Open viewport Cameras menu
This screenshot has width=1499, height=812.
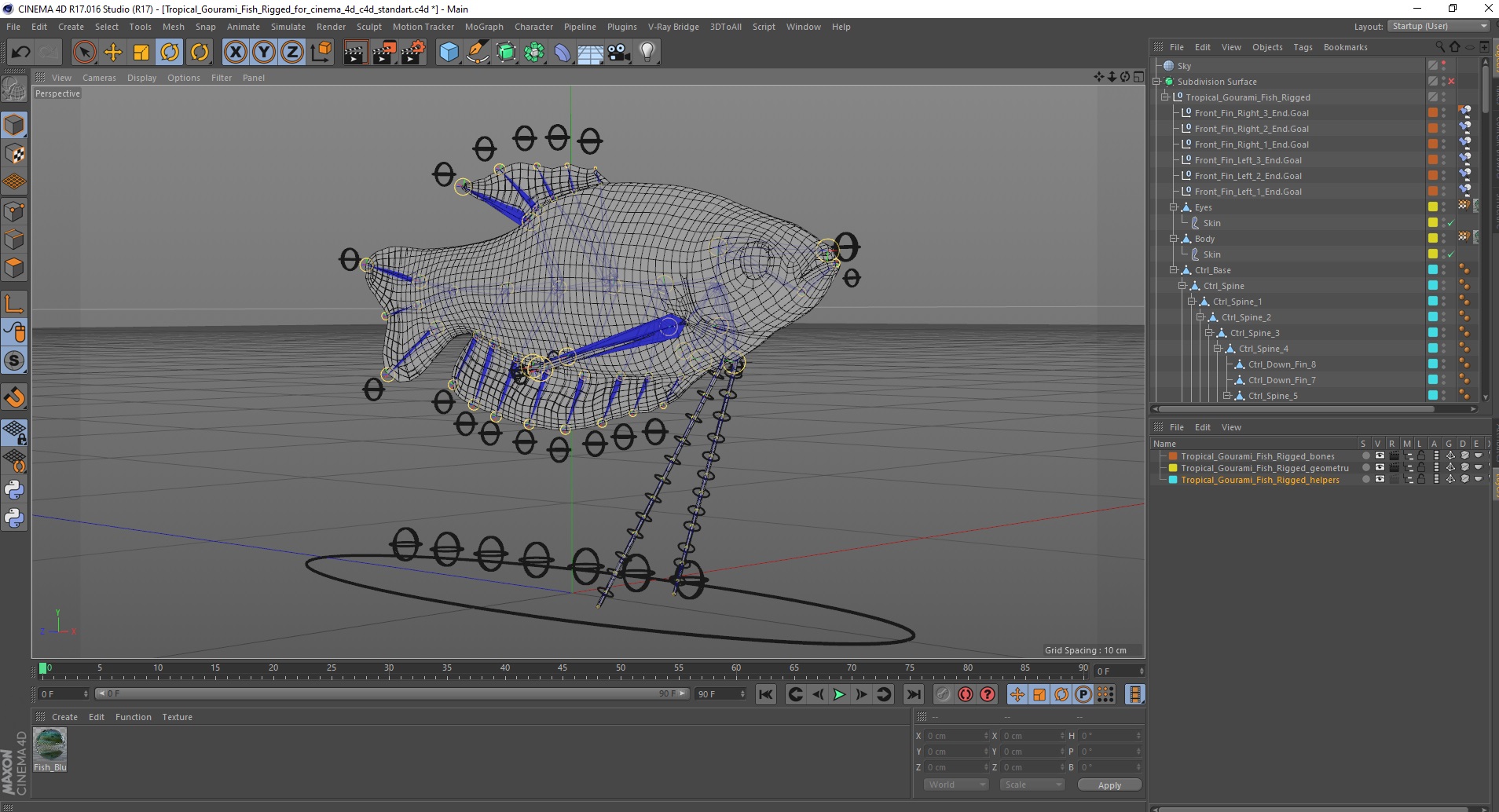click(99, 78)
